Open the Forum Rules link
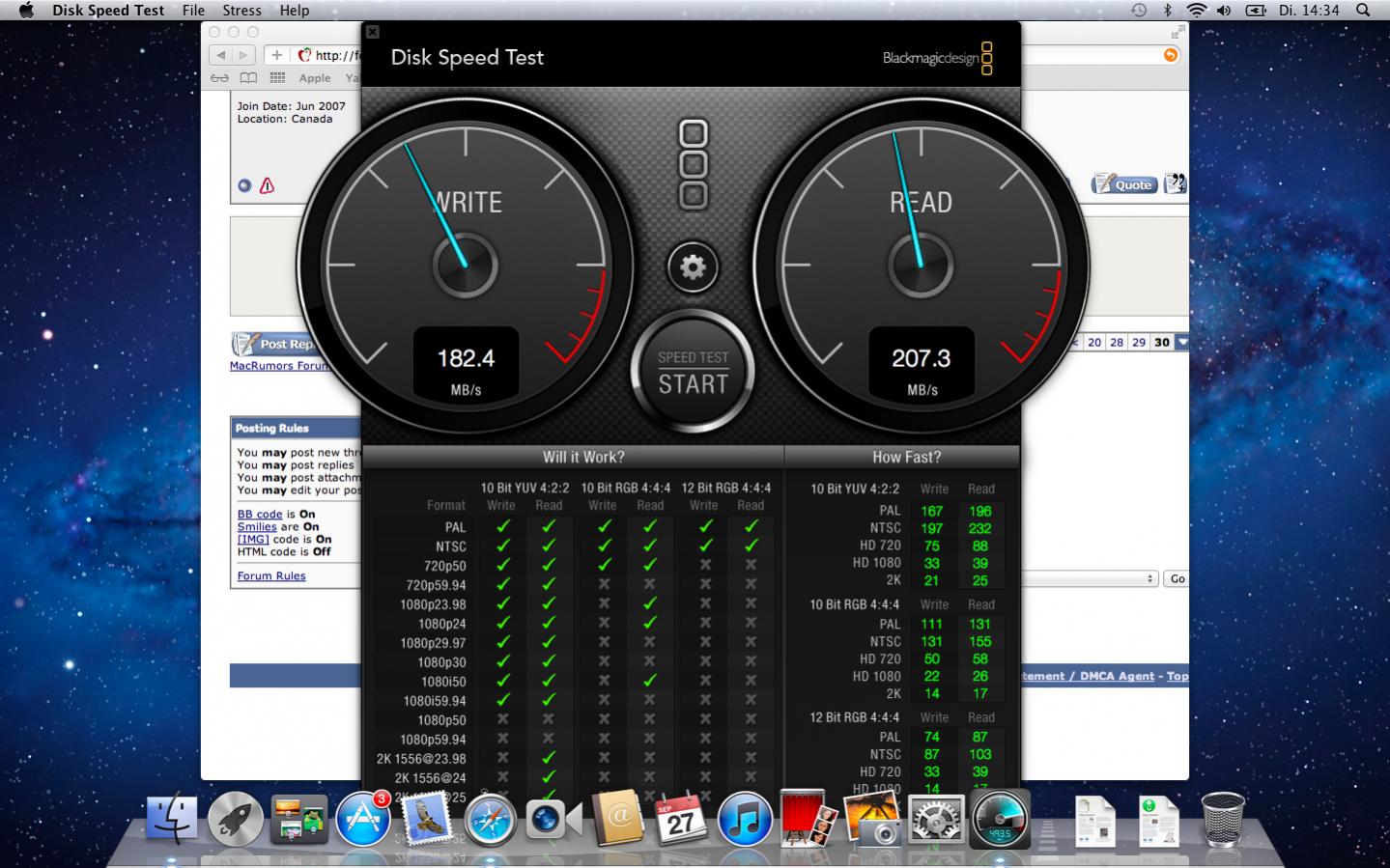1390x868 pixels. pos(271,575)
